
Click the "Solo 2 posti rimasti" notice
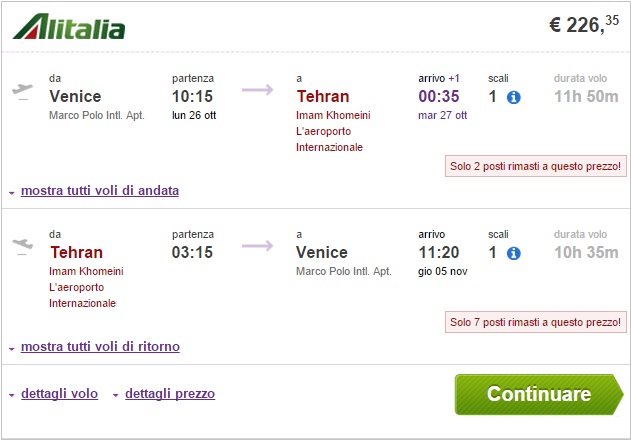(535, 166)
